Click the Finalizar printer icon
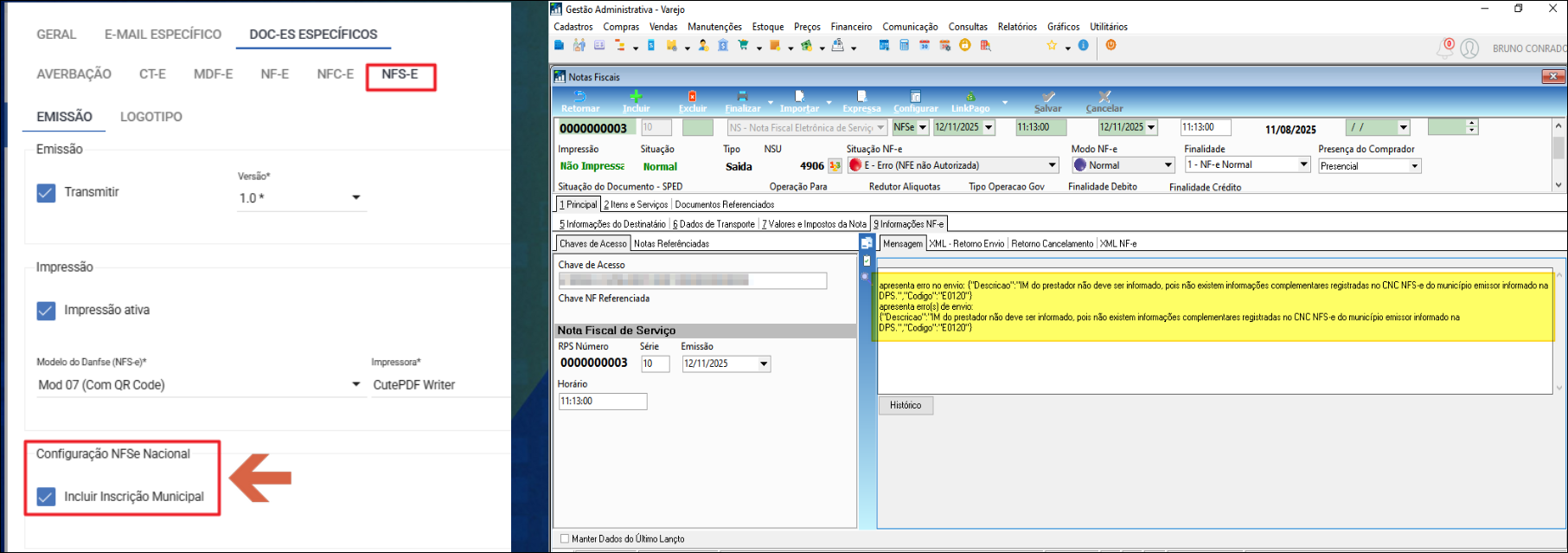 (x=742, y=97)
